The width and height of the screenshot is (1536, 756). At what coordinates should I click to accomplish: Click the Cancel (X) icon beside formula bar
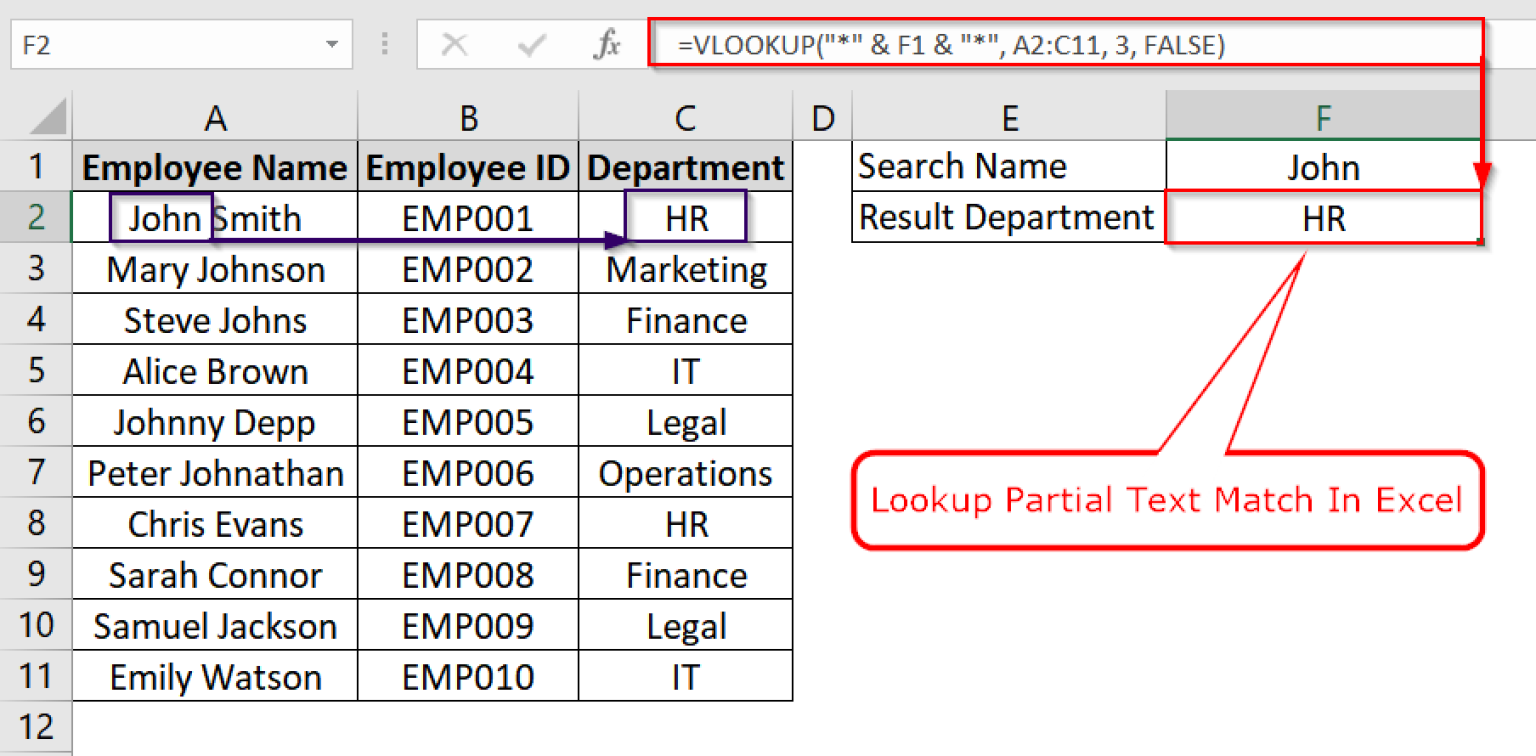pos(457,44)
